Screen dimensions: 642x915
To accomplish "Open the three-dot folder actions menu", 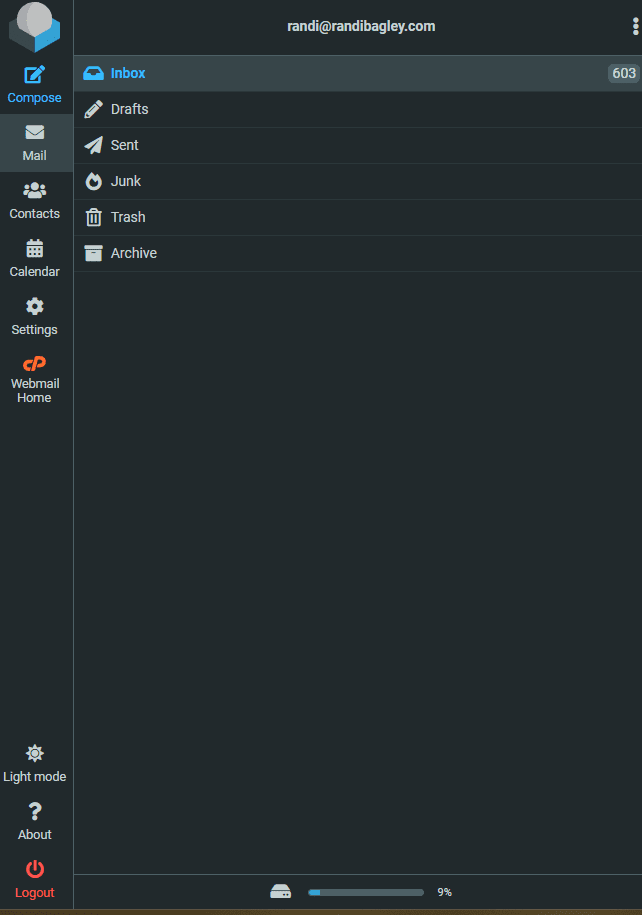I will point(635,27).
